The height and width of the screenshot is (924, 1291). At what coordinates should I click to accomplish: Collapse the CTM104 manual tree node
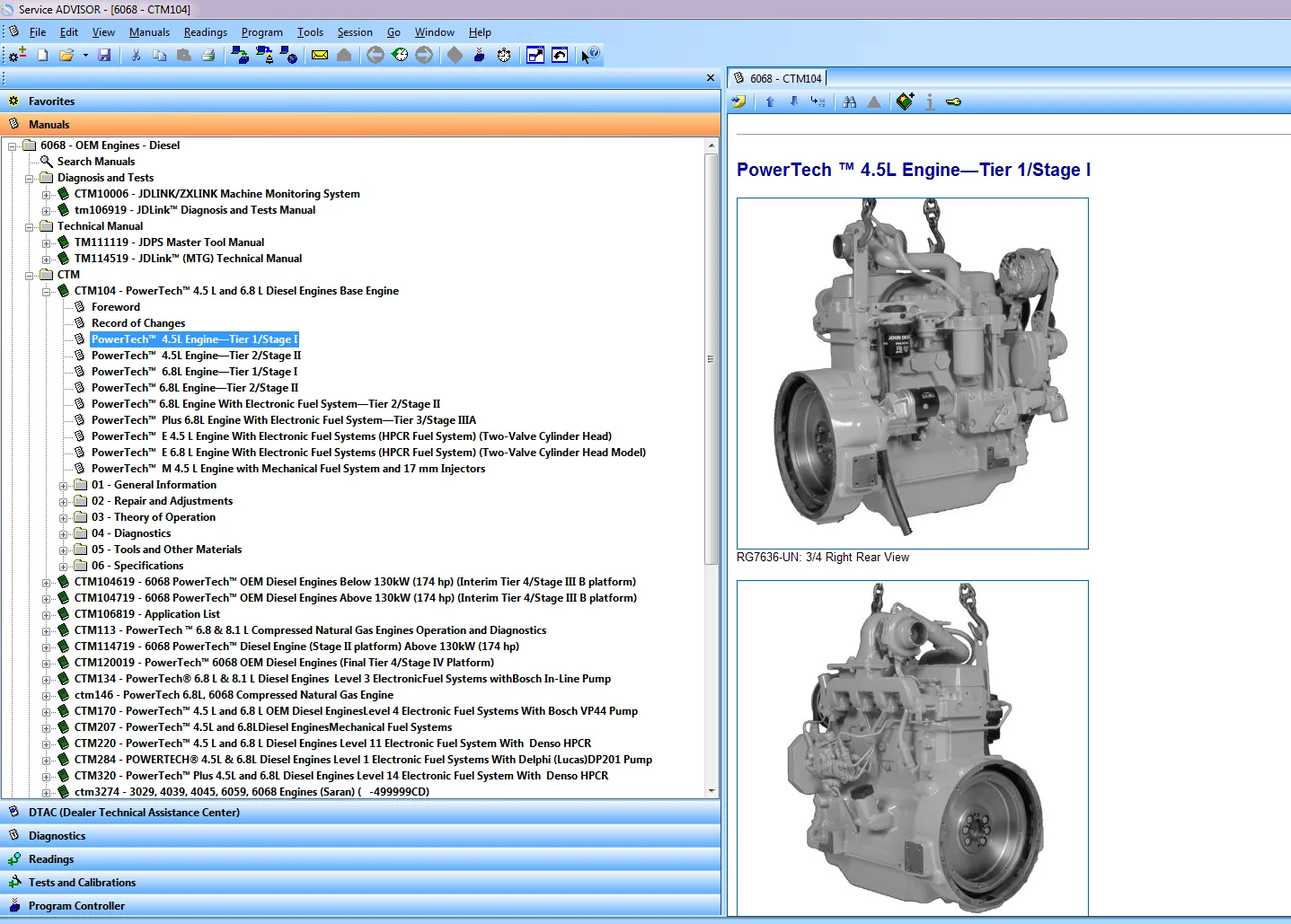tap(46, 291)
